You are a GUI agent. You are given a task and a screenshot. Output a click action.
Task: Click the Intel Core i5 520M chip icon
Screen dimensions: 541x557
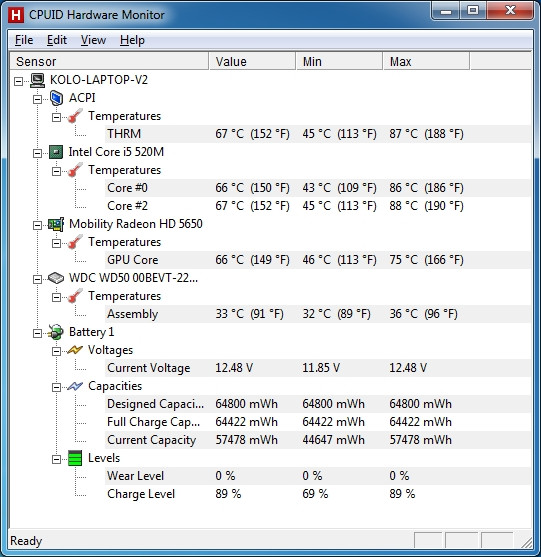coord(56,152)
